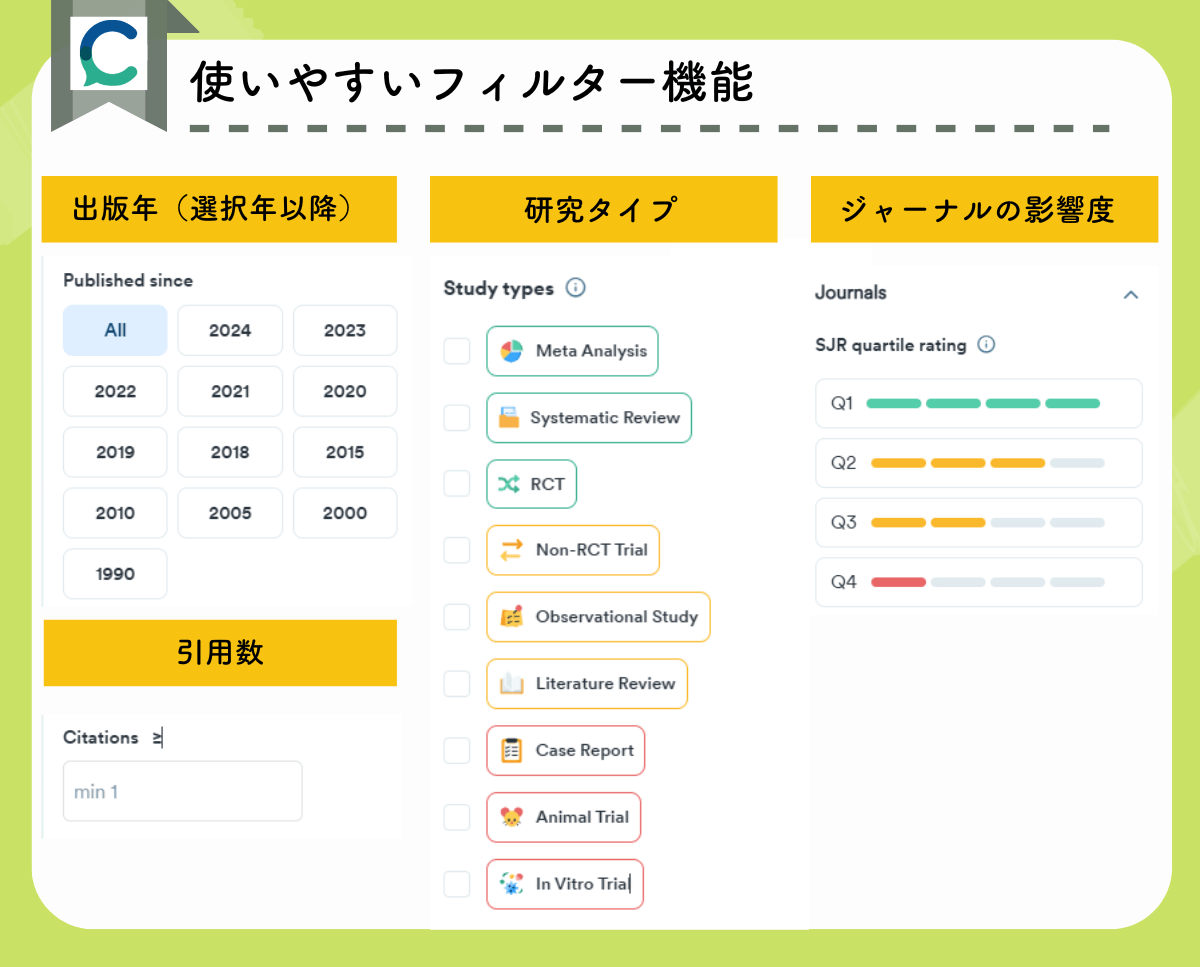Viewport: 1200px width, 967px height.
Task: Click the 使いやすいフィルター機能 title
Action: pos(472,83)
